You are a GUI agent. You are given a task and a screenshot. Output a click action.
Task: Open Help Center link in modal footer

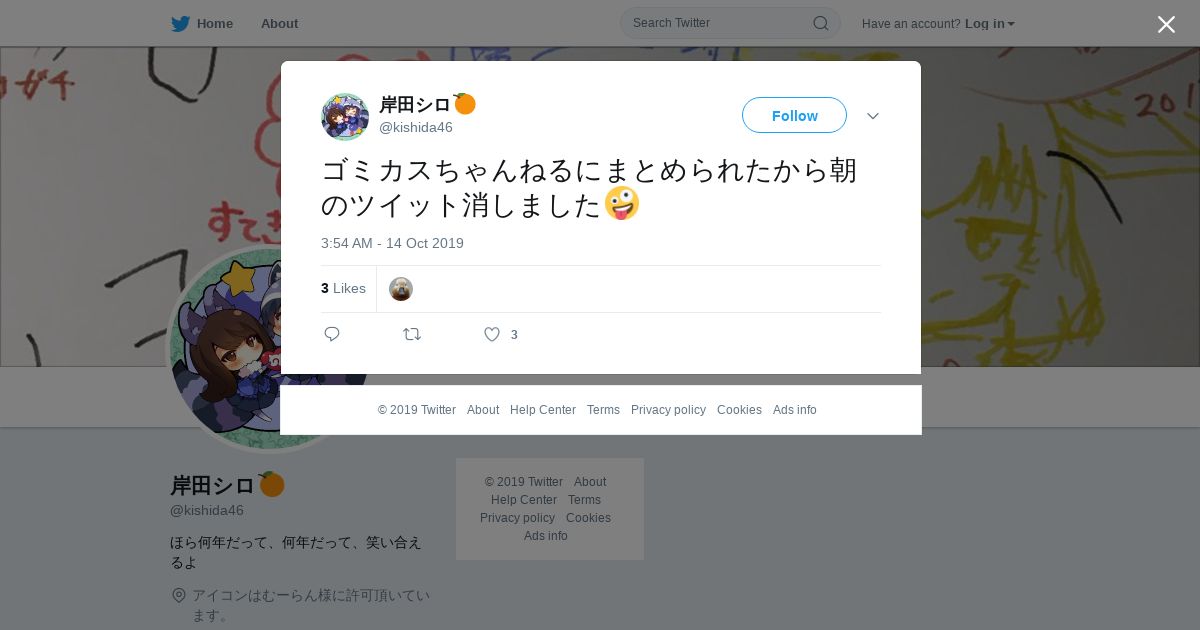[543, 410]
